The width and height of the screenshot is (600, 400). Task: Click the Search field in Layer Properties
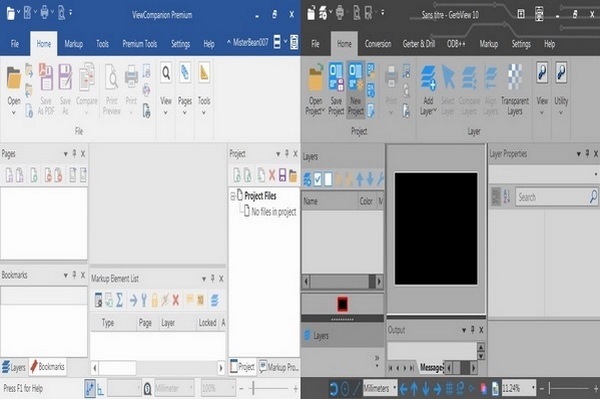(x=557, y=197)
